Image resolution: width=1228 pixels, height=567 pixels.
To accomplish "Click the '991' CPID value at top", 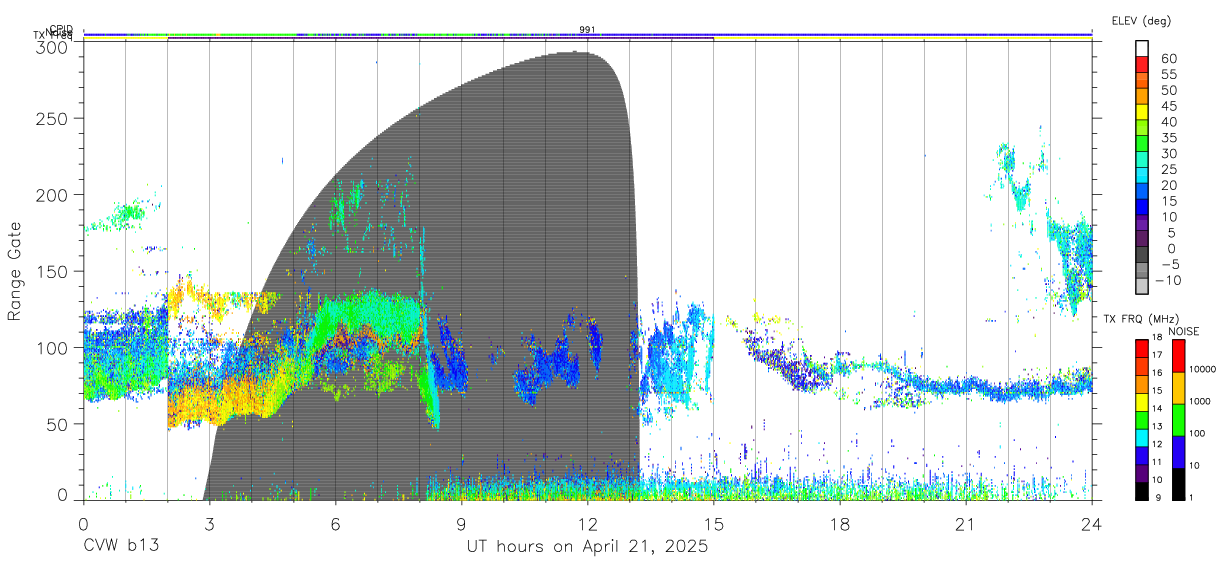I will click(587, 29).
